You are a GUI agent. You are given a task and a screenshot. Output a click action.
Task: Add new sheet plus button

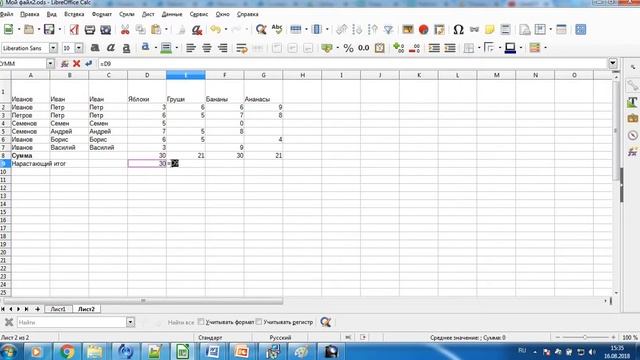(x=38, y=309)
